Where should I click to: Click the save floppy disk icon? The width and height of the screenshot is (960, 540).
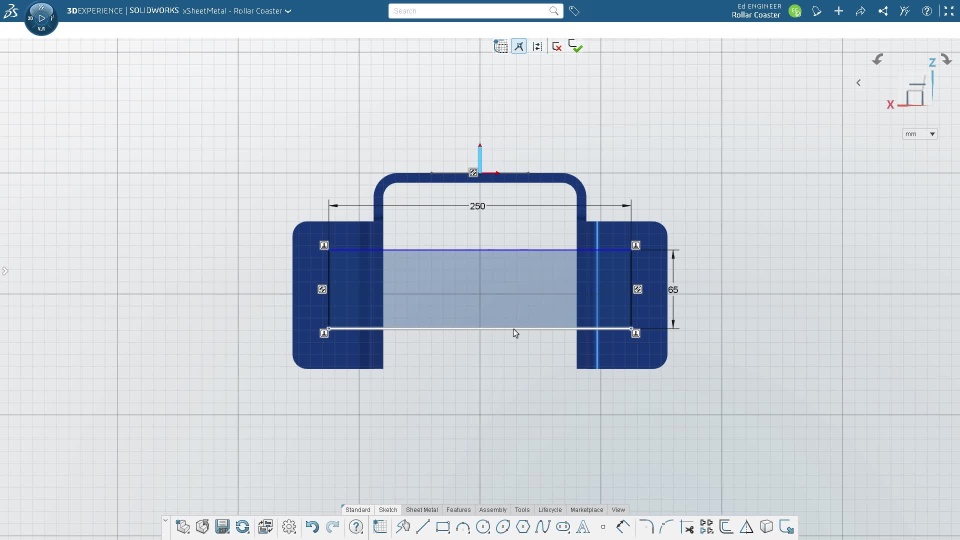(222, 527)
